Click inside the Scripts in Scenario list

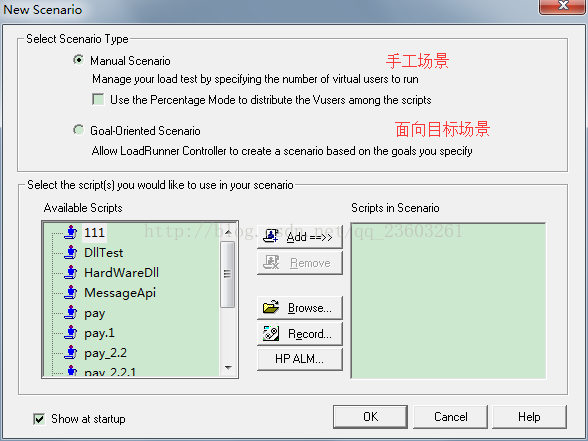click(x=448, y=301)
